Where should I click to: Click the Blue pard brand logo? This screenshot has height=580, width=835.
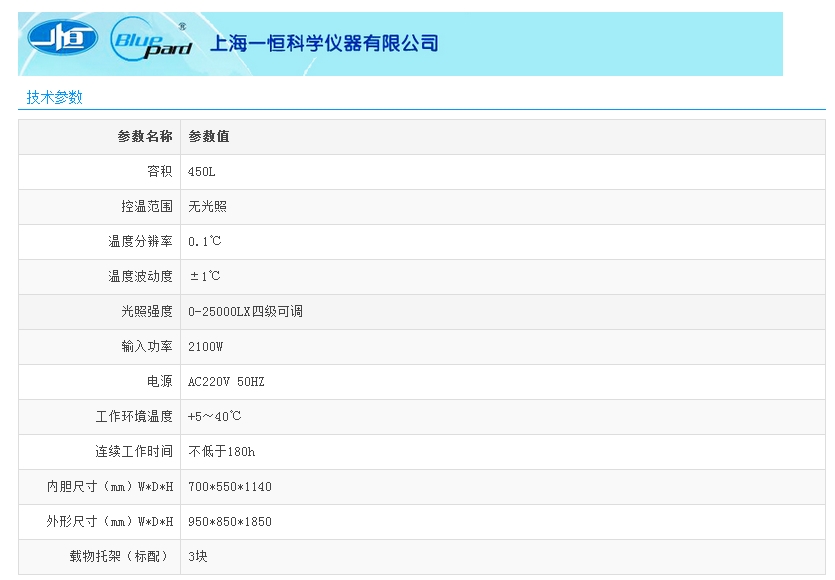150,41
